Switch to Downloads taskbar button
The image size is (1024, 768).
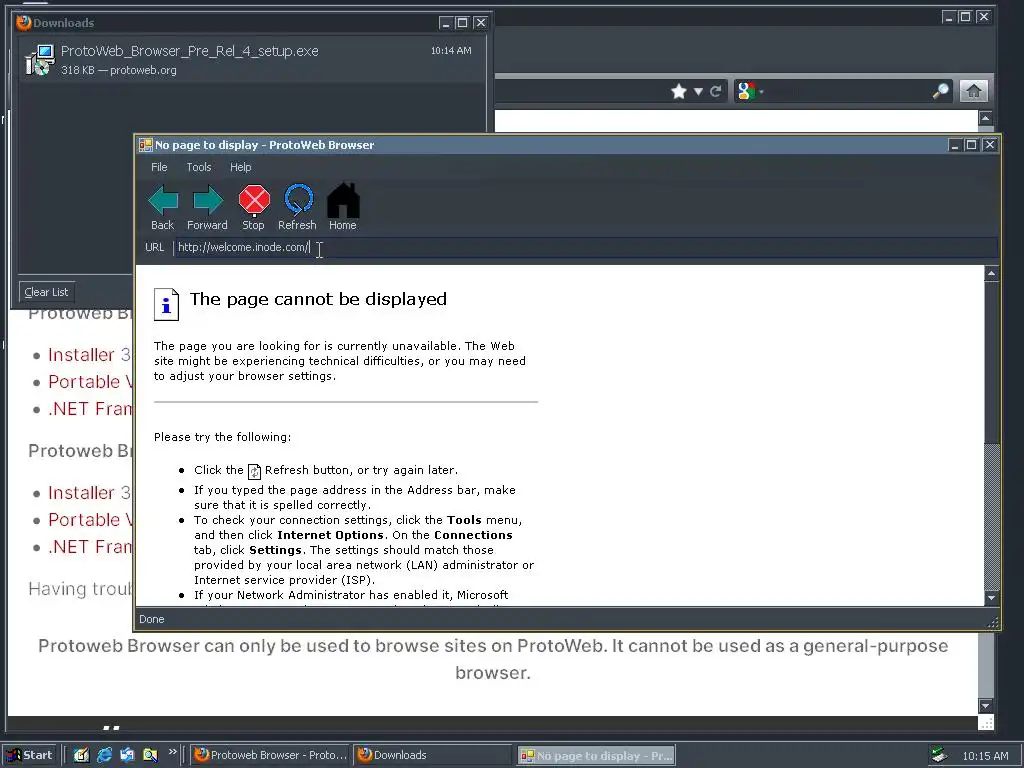pos(432,755)
